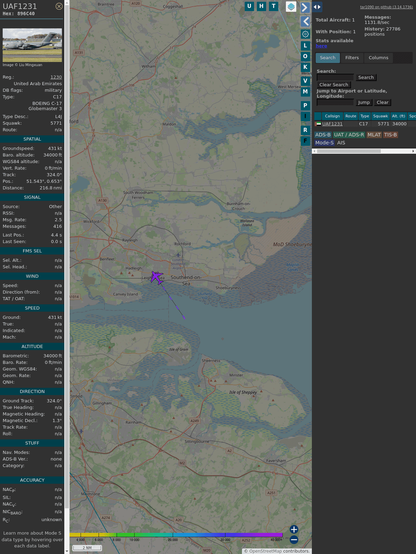416x554 pixels.
Task: Click the Pos.: 51.543°, 0.653° value
Action: tap(44, 181)
